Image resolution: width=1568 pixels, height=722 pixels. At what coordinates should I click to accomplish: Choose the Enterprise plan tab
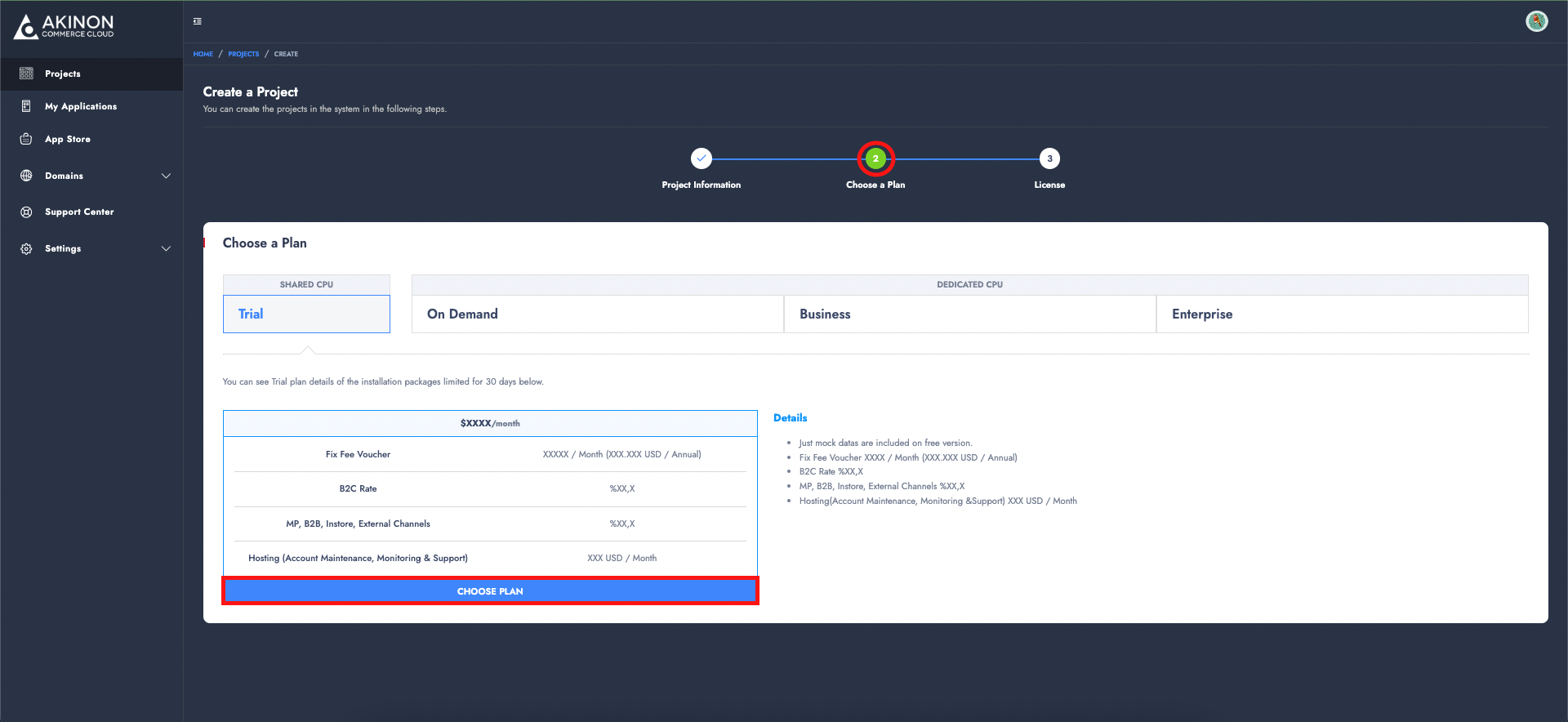1342,314
